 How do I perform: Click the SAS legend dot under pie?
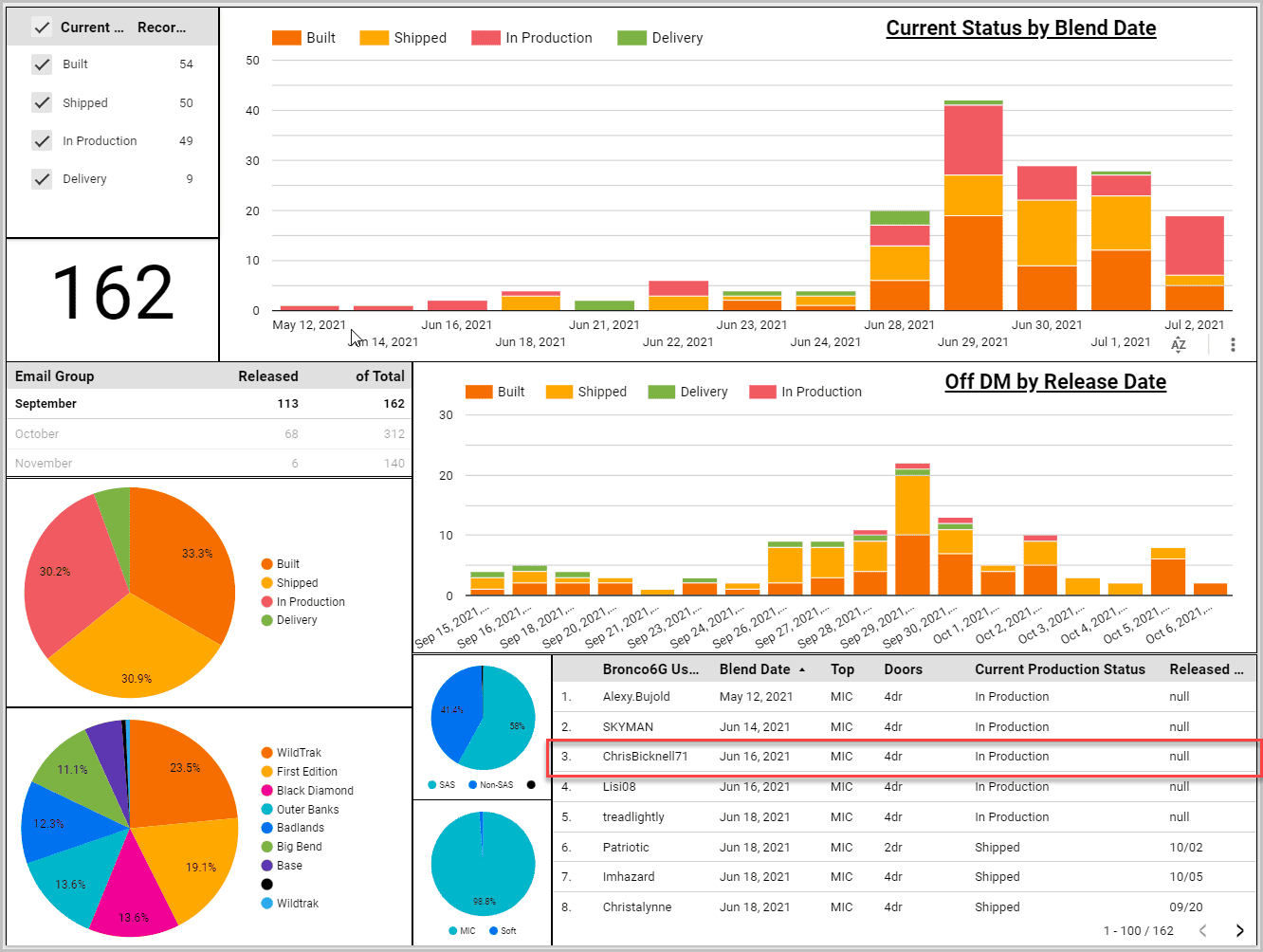point(431,785)
